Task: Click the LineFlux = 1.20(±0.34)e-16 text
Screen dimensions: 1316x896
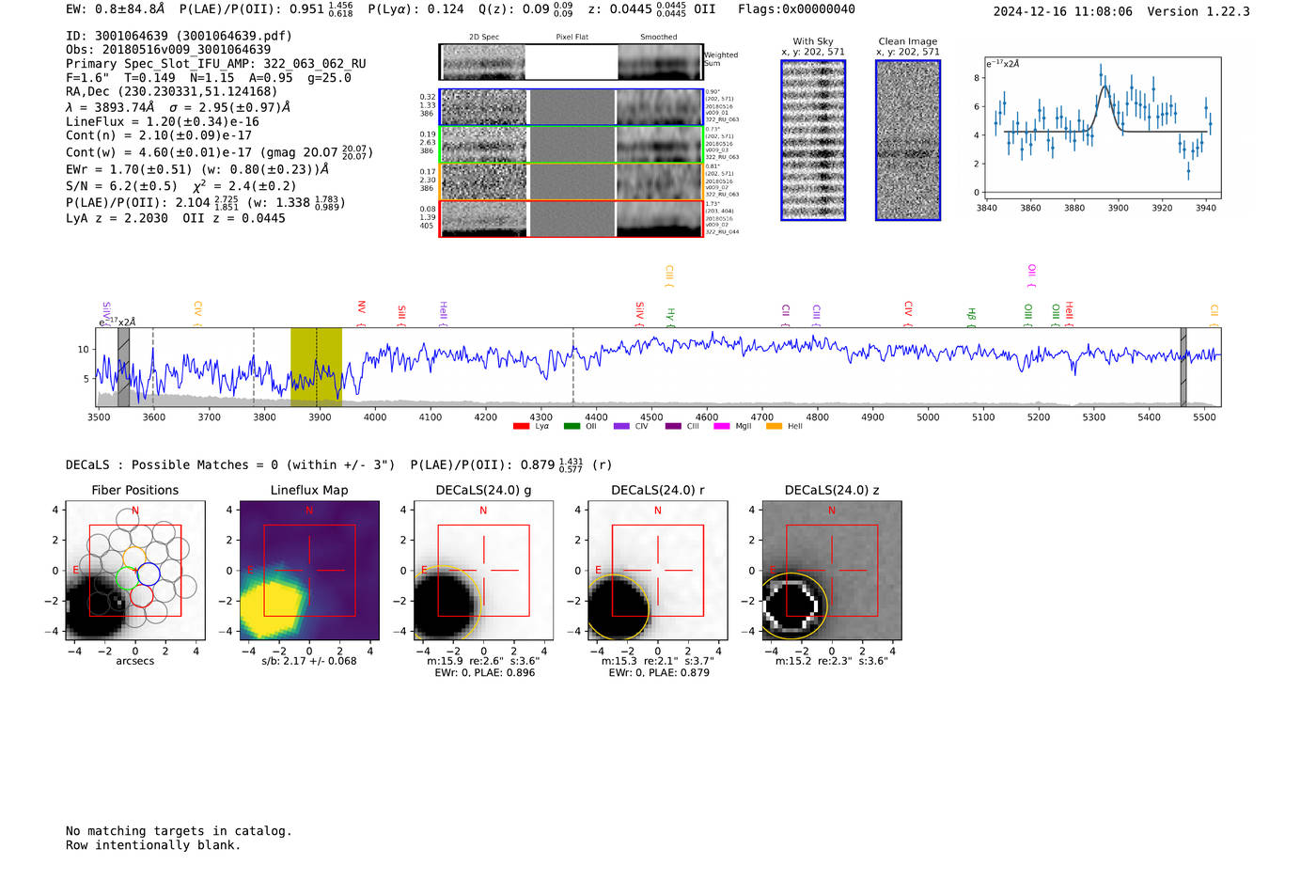Action: (x=163, y=121)
